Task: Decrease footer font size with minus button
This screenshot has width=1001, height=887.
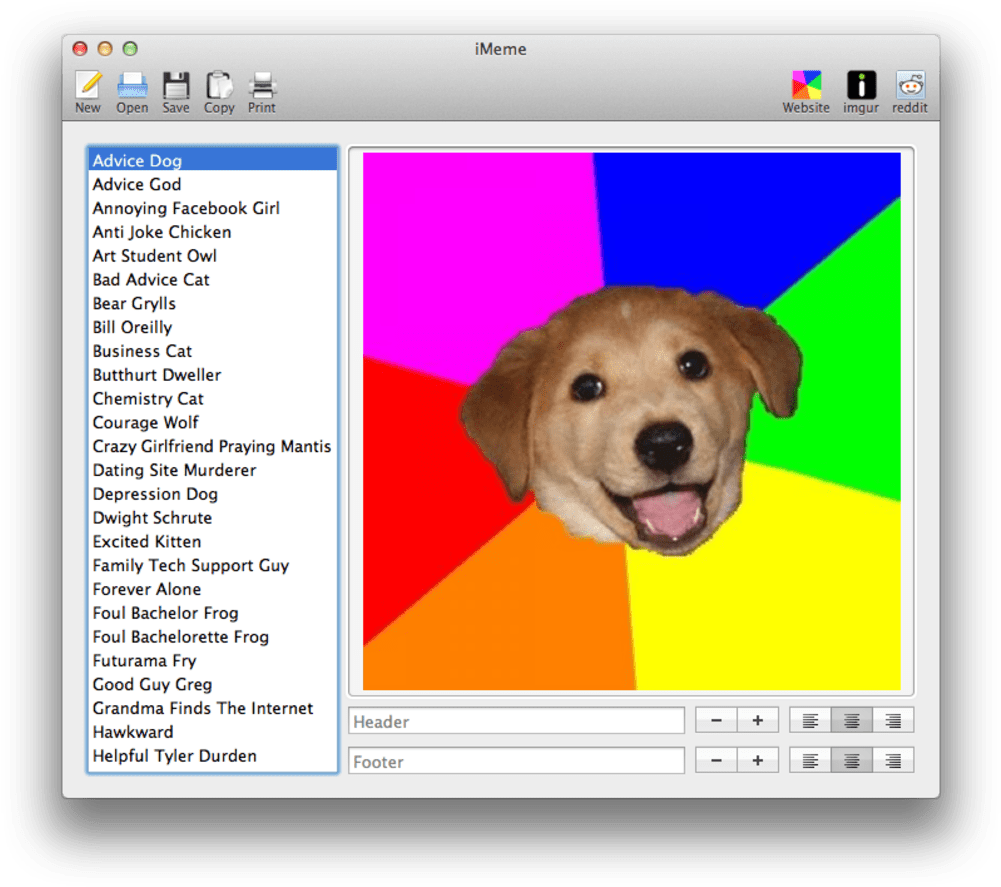Action: point(716,760)
